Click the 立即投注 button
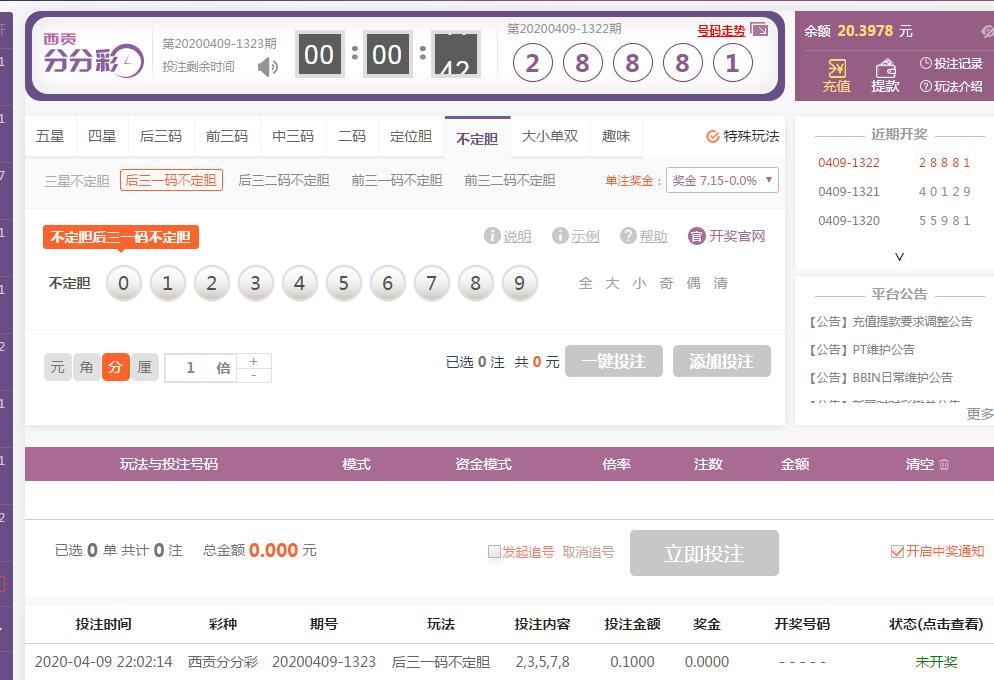This screenshot has height=680, width=994. pyautogui.click(x=704, y=553)
